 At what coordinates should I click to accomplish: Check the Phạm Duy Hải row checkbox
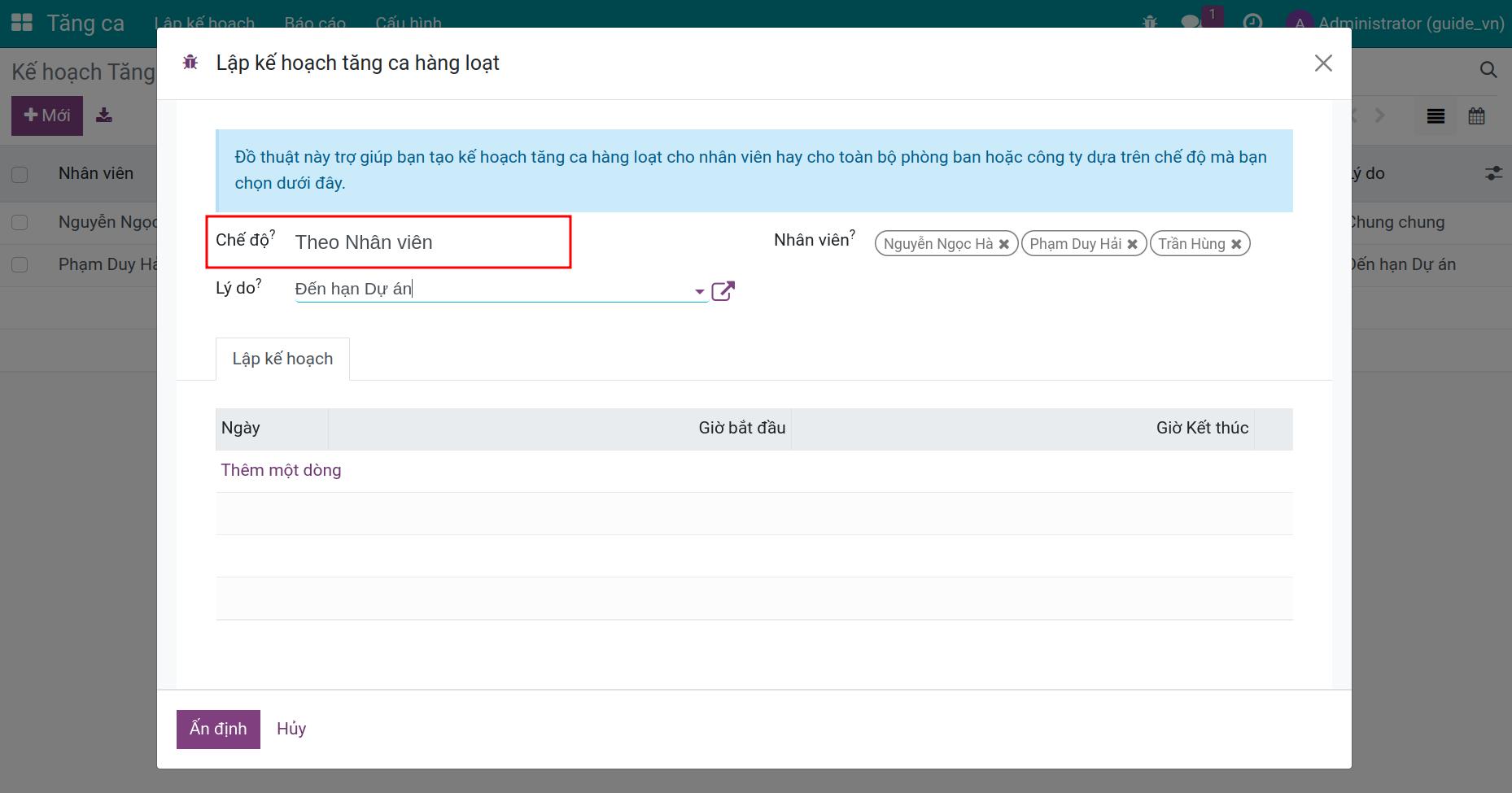[20, 265]
